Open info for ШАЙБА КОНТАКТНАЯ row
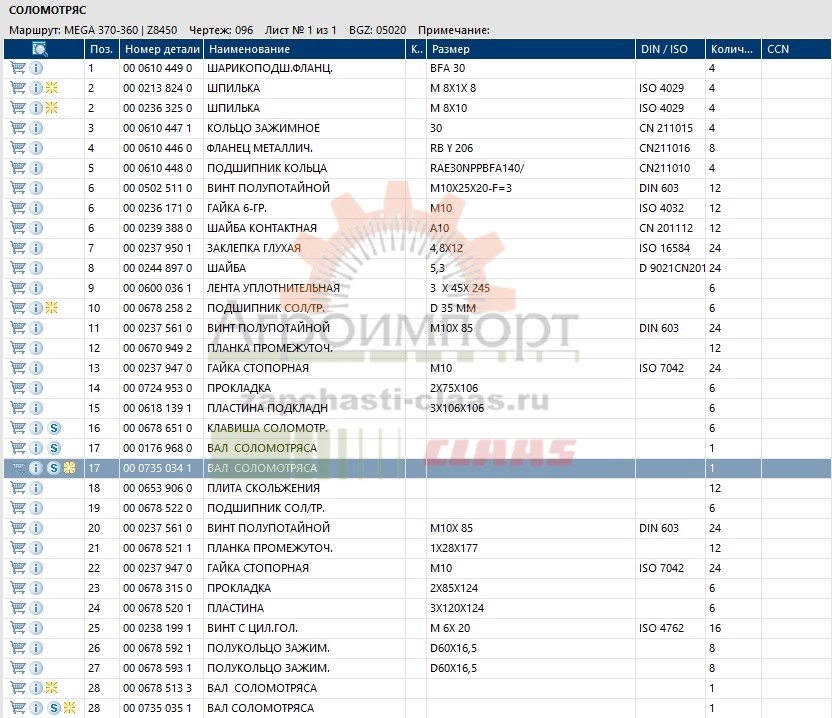Image resolution: width=832 pixels, height=718 pixels. pos(36,228)
